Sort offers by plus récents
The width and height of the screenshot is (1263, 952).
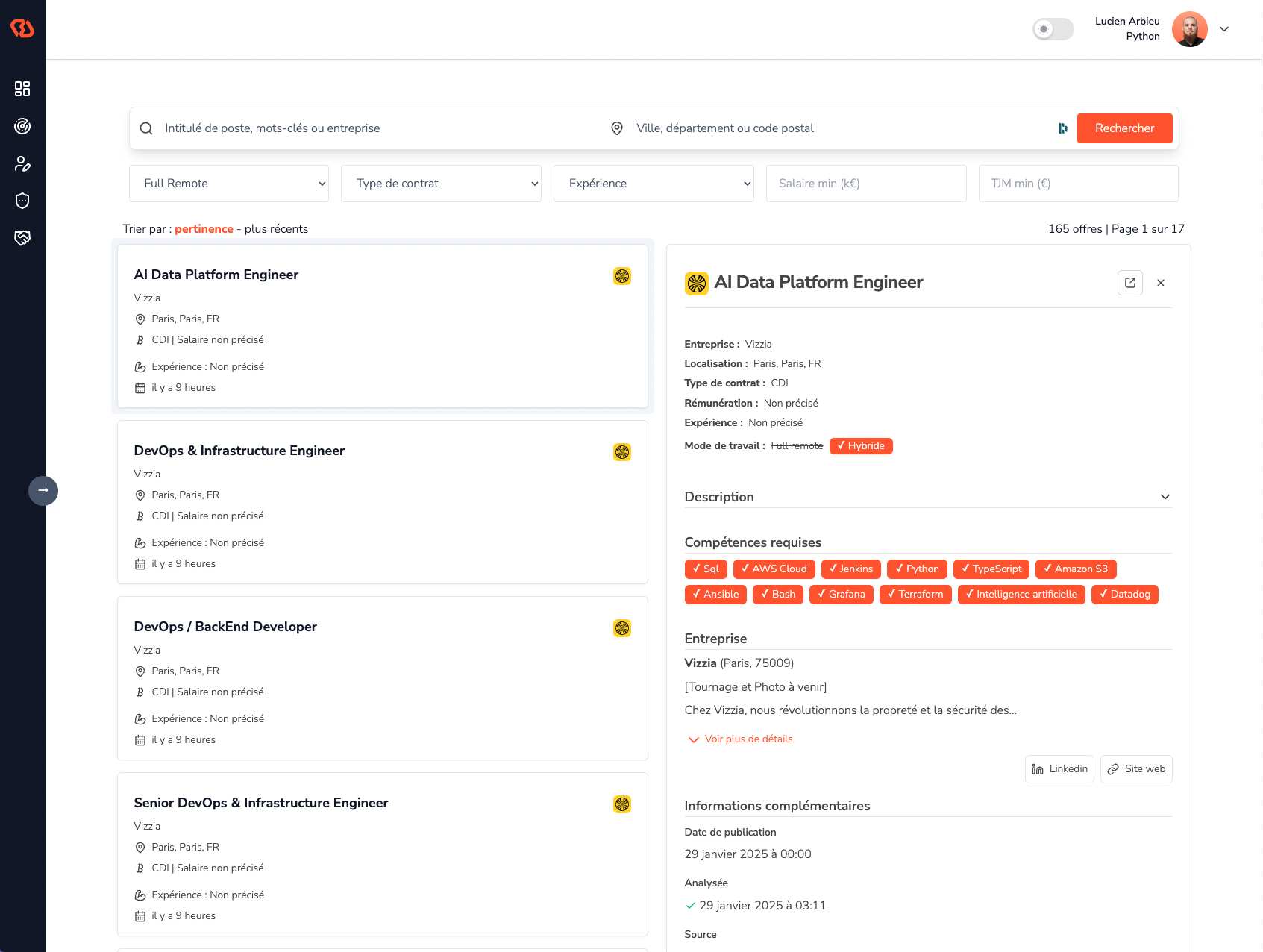(276, 229)
